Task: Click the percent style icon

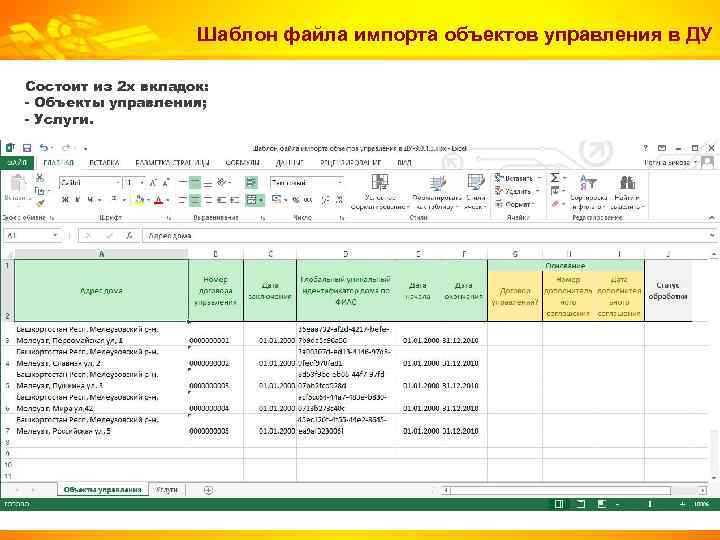Action: click(296, 200)
